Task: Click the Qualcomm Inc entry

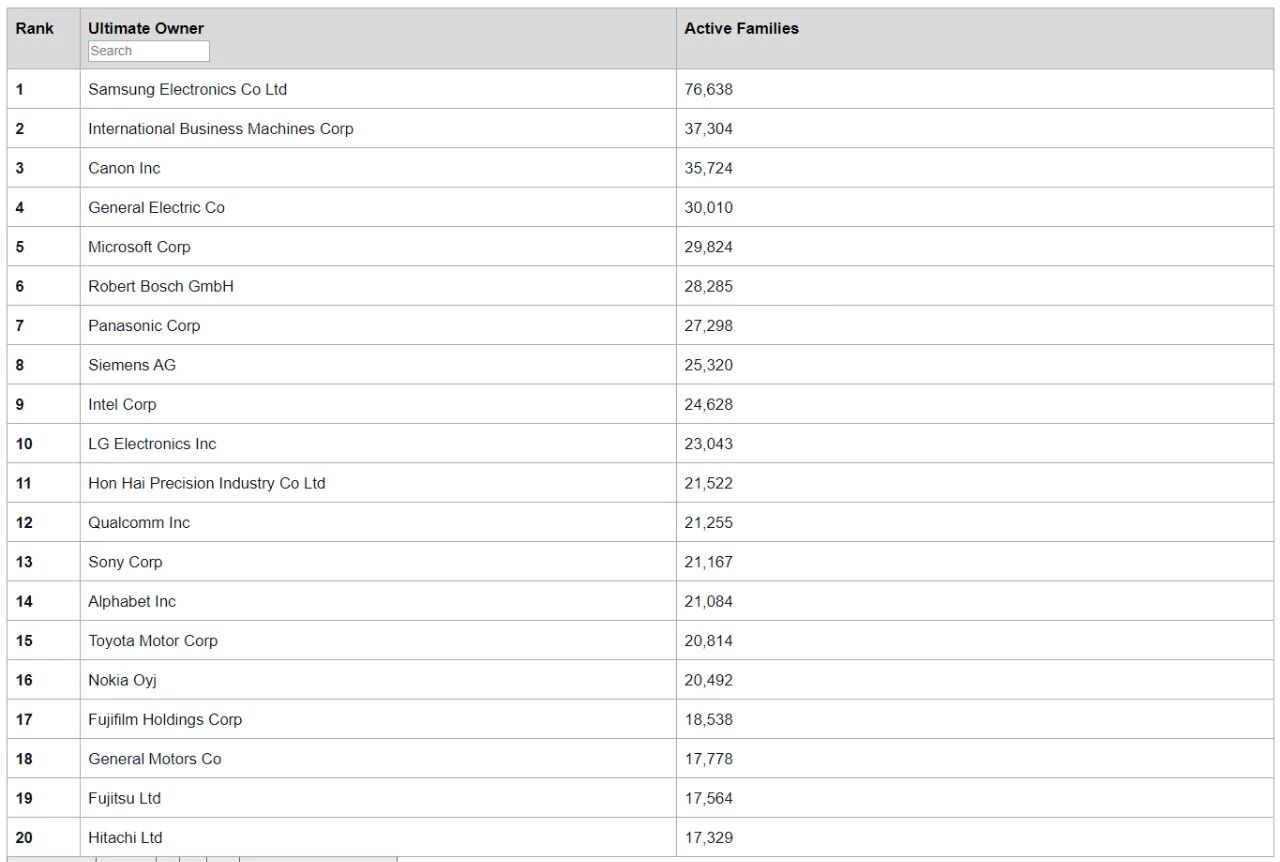Action: [x=139, y=523]
